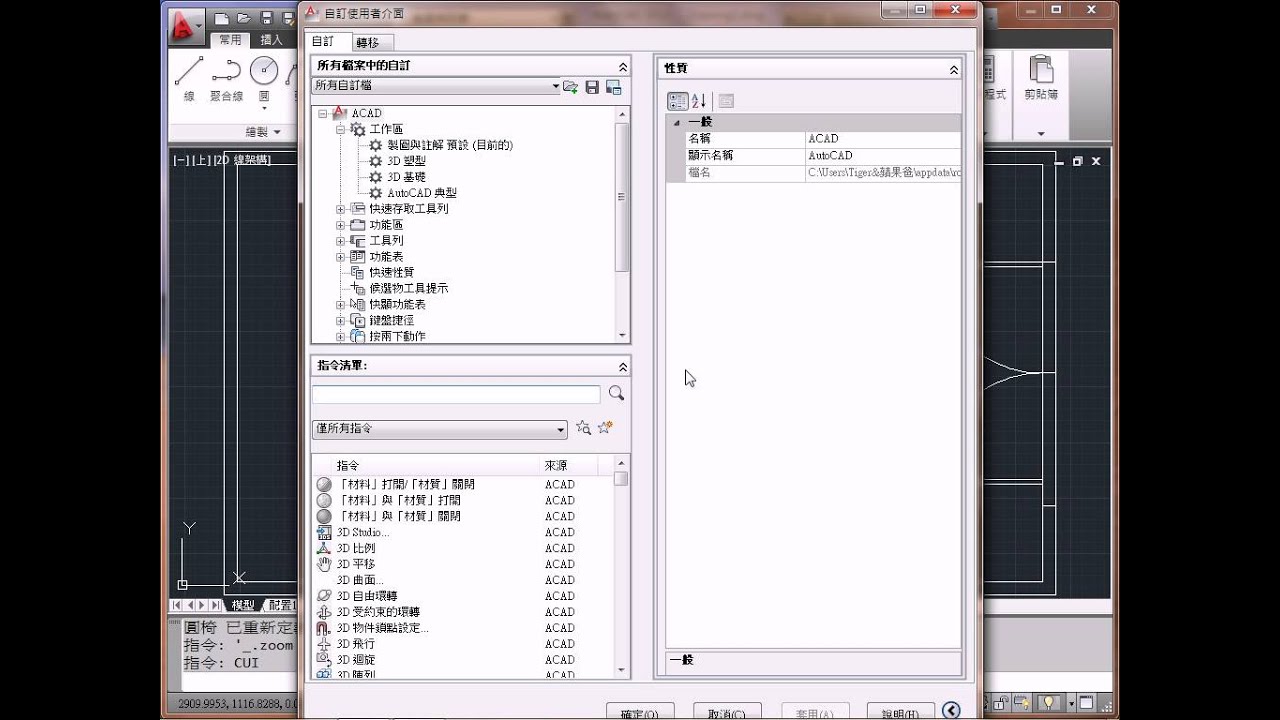Click the 顯示名稱 value AutoCAD
This screenshot has width=1280, height=720.
pyautogui.click(x=883, y=156)
